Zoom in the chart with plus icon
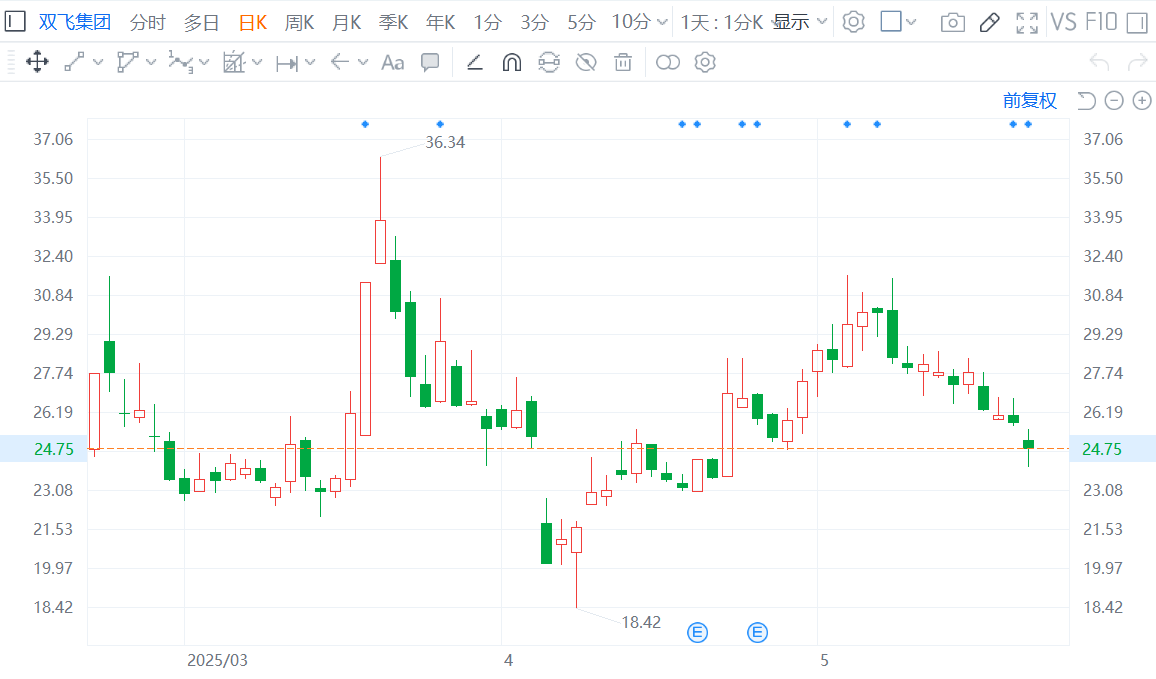Image resolution: width=1156 pixels, height=679 pixels. pos(1142,100)
